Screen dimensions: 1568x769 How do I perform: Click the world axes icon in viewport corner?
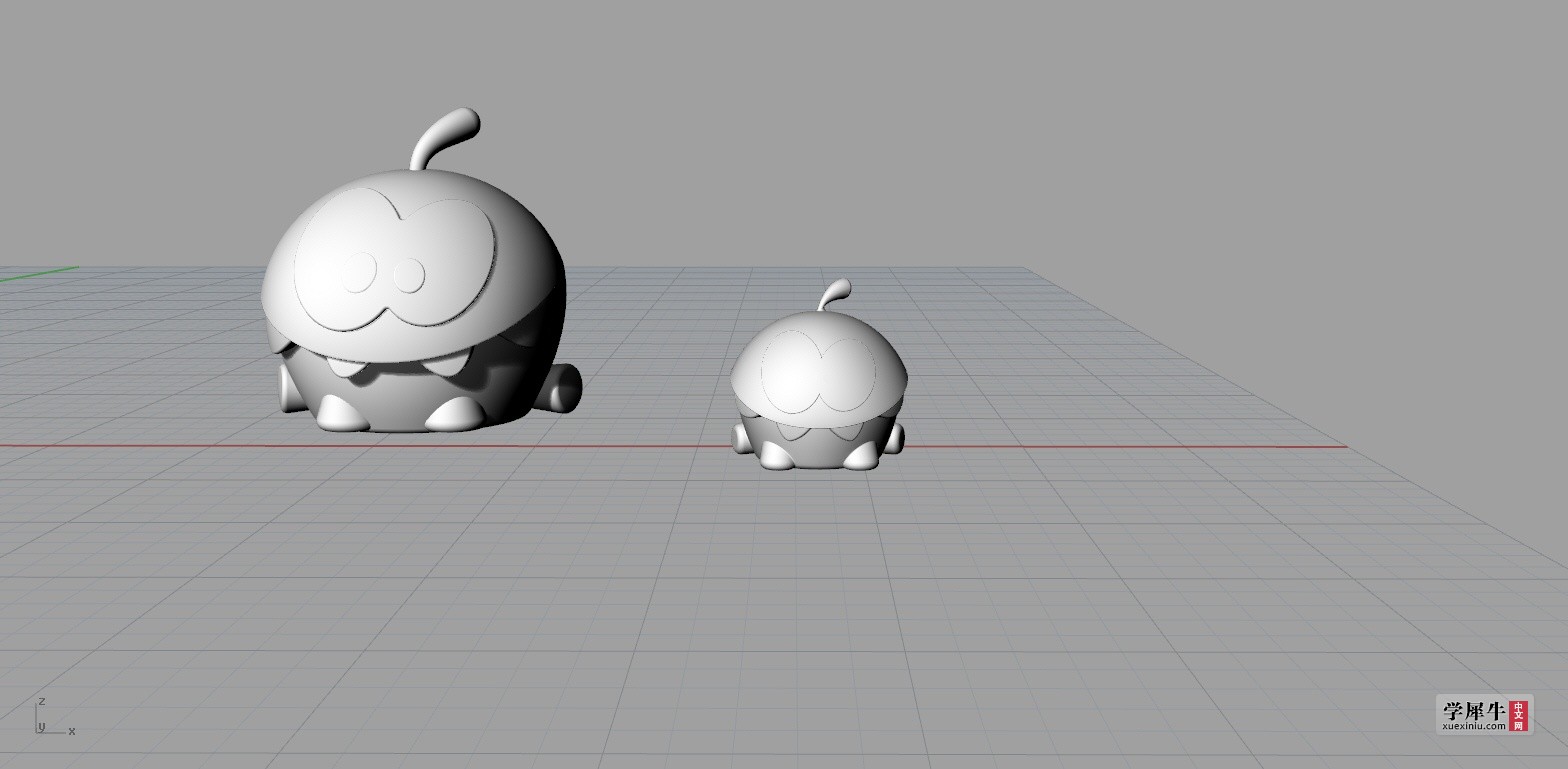point(55,717)
